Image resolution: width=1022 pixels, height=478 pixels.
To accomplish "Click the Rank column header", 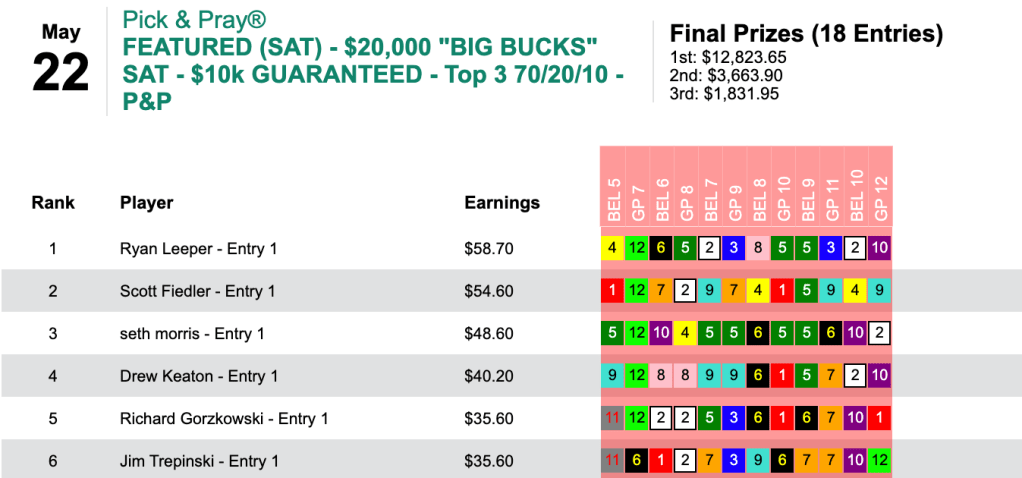I will (53, 203).
